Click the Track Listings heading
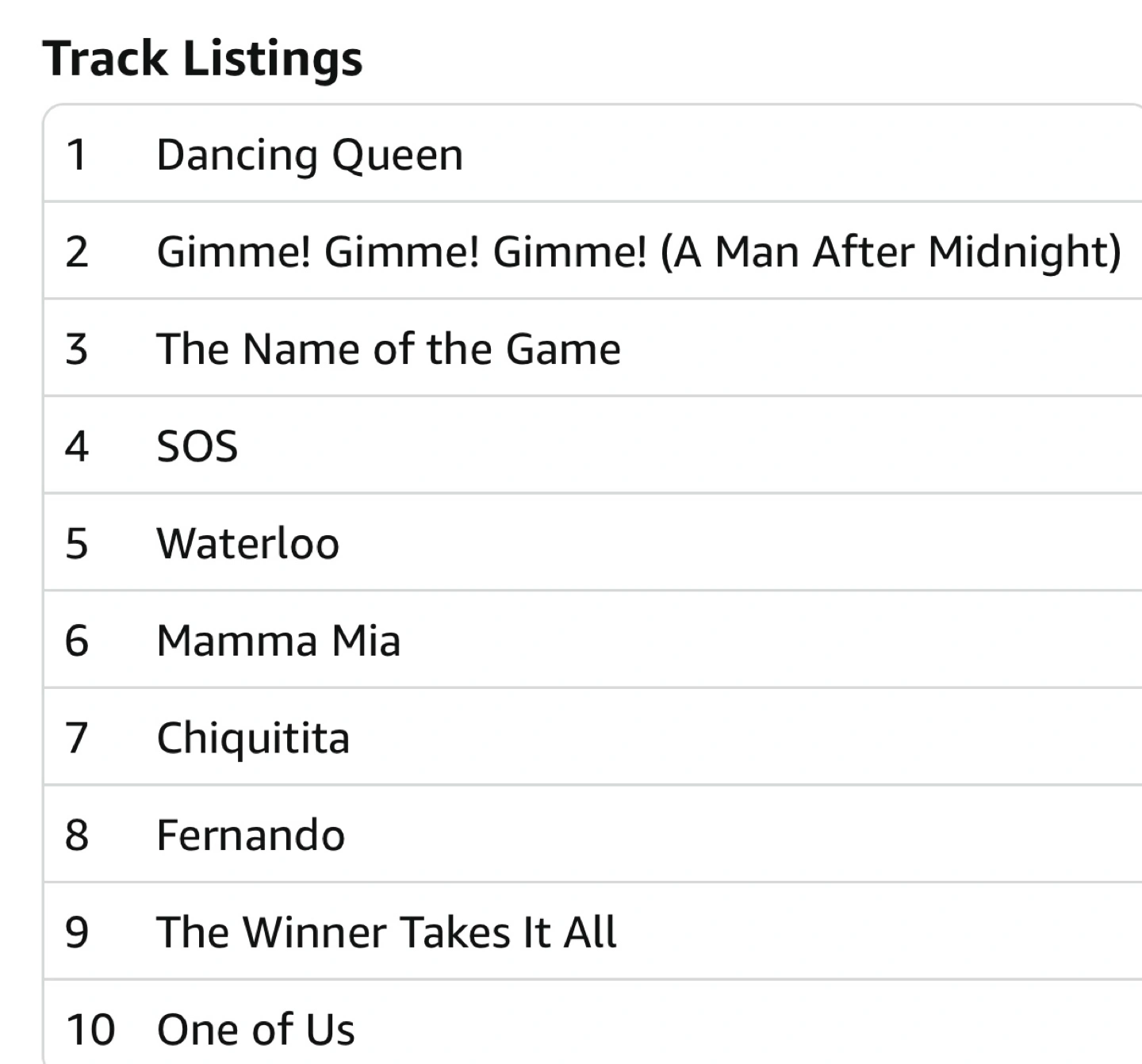The image size is (1142, 1064). (x=202, y=59)
